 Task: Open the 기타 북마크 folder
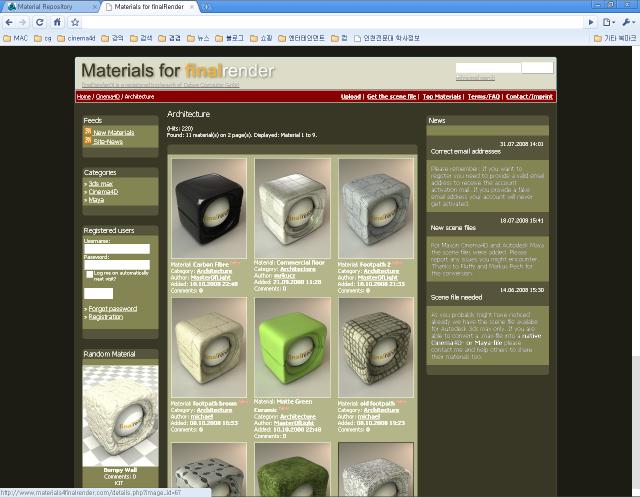click(x=615, y=38)
